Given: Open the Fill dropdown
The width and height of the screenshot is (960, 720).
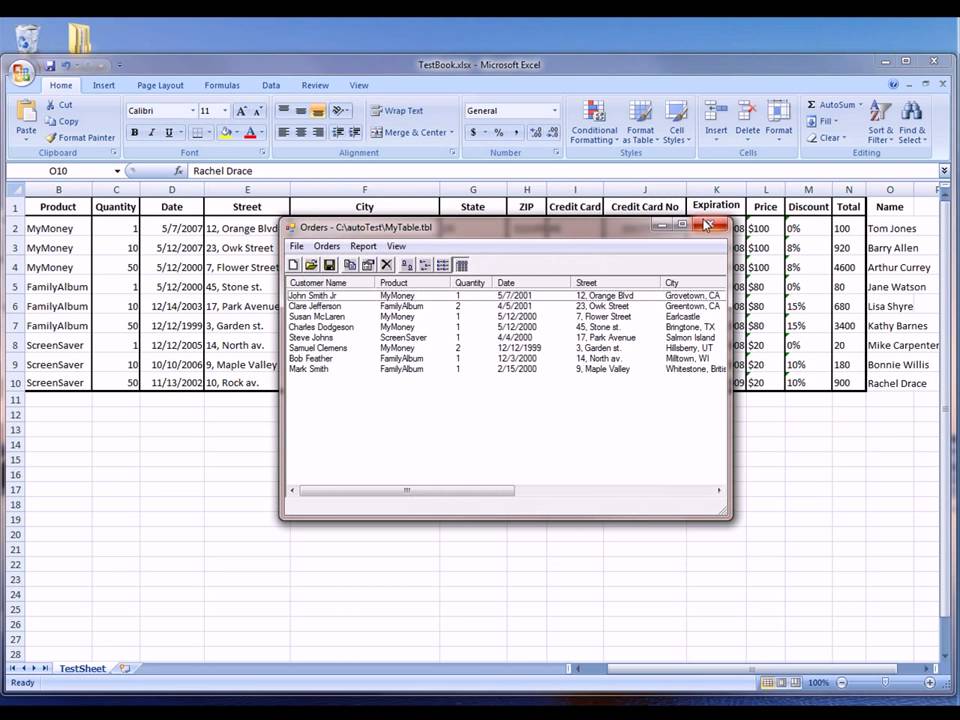Looking at the screenshot, I should click(x=822, y=121).
